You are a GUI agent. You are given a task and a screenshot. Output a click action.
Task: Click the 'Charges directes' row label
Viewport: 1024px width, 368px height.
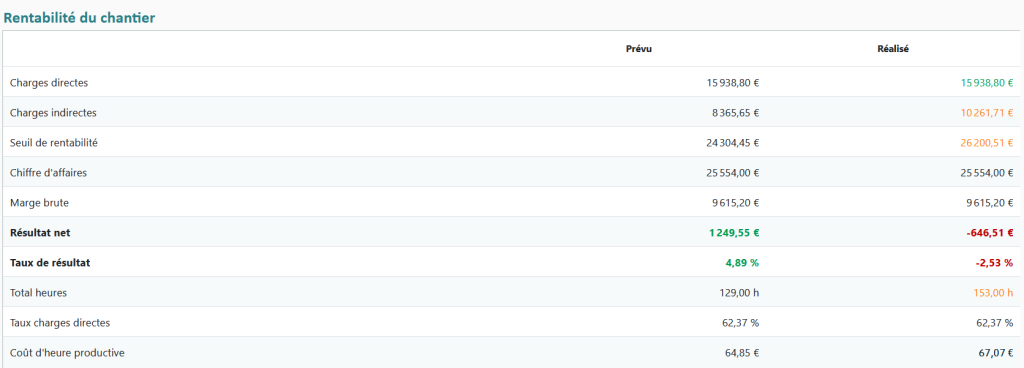click(x=49, y=83)
